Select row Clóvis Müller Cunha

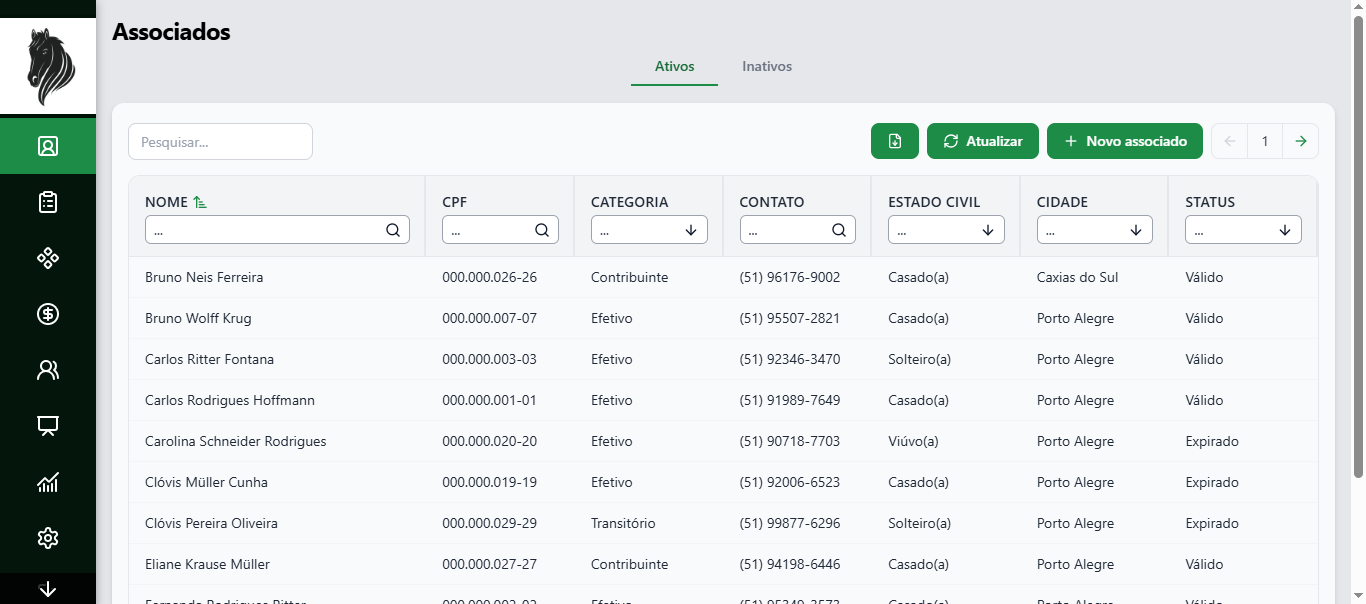pos(723,482)
